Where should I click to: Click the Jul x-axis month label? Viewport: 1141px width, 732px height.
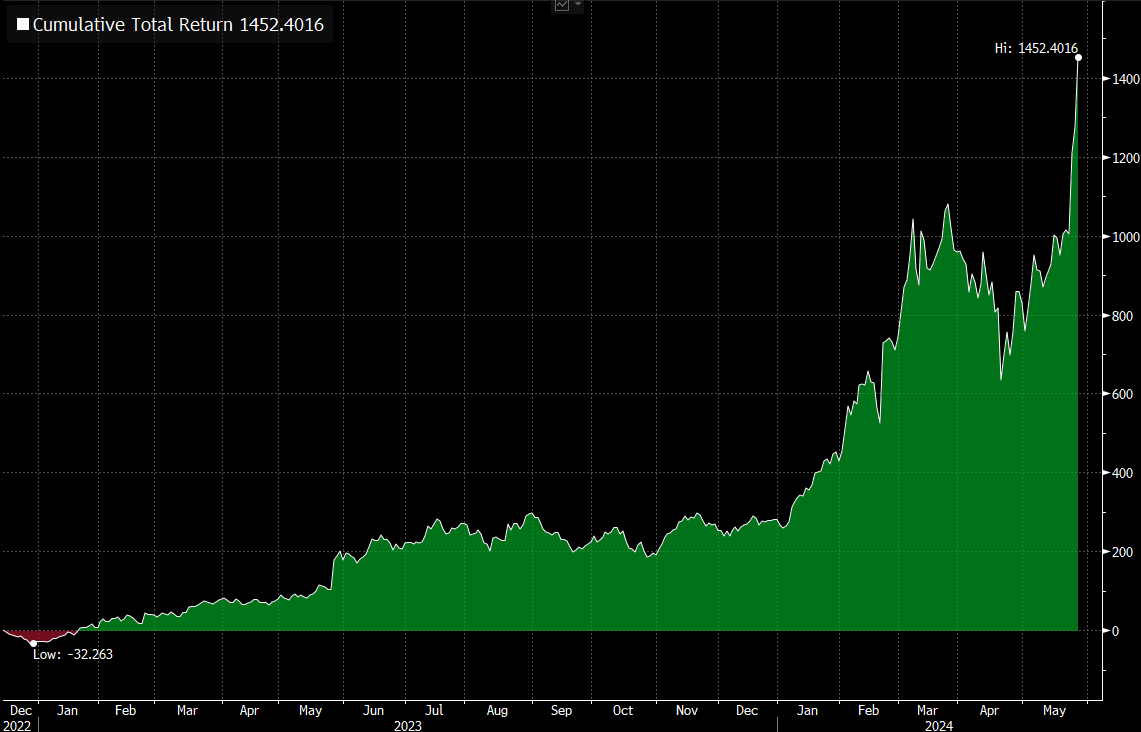coord(434,710)
